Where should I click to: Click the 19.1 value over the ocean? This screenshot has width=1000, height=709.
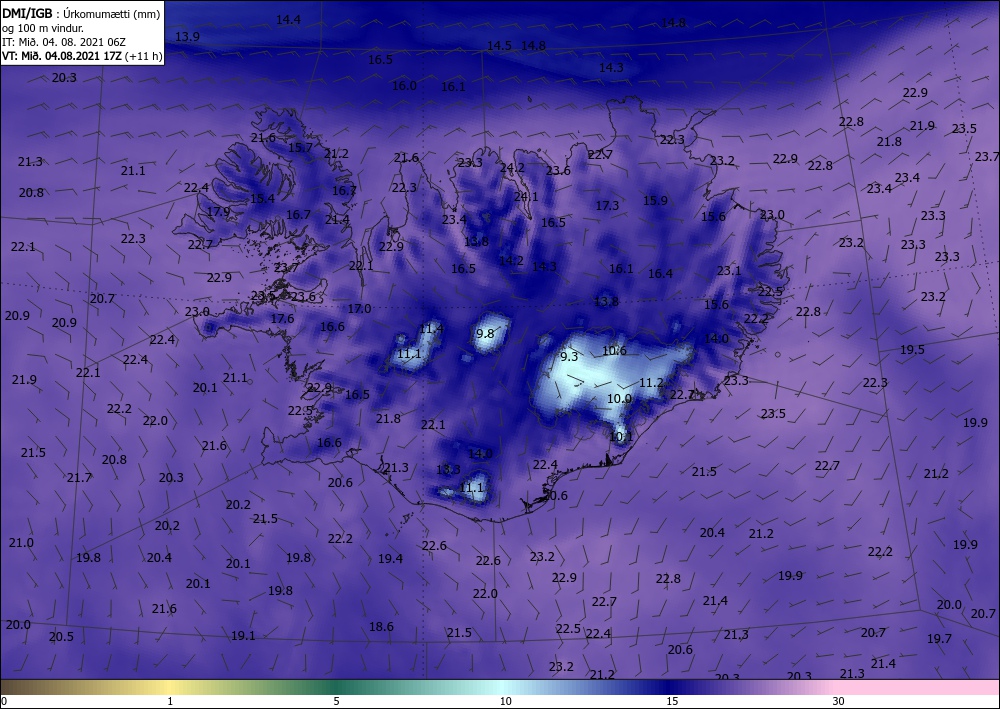click(x=243, y=636)
